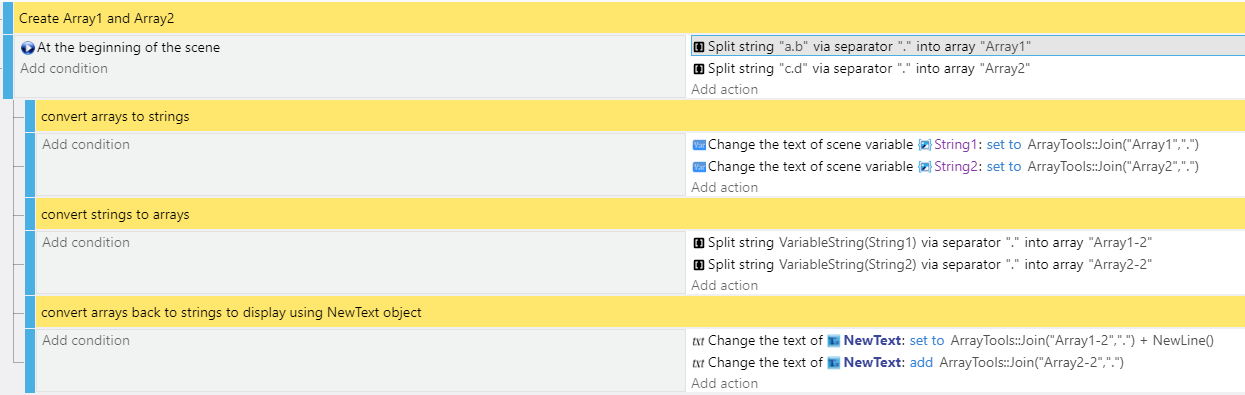The height and width of the screenshot is (395, 1245).
Task: Select the "Create Array1 and Array2" comment header
Action: [x=629, y=18]
